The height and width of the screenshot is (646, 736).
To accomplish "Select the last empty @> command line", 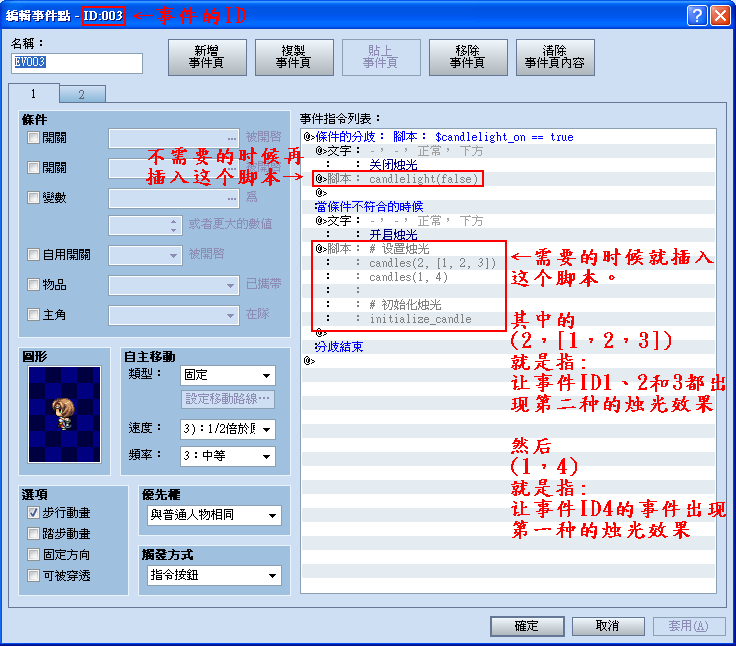I will click(x=508, y=361).
